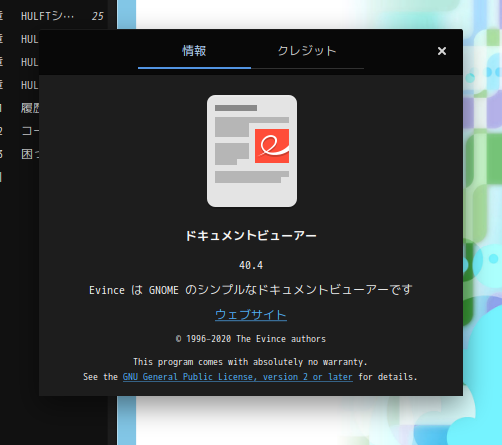Select the 困 entry in the sidebar outline
Image resolution: width=502 pixels, height=445 pixels.
pyautogui.click(x=30, y=154)
